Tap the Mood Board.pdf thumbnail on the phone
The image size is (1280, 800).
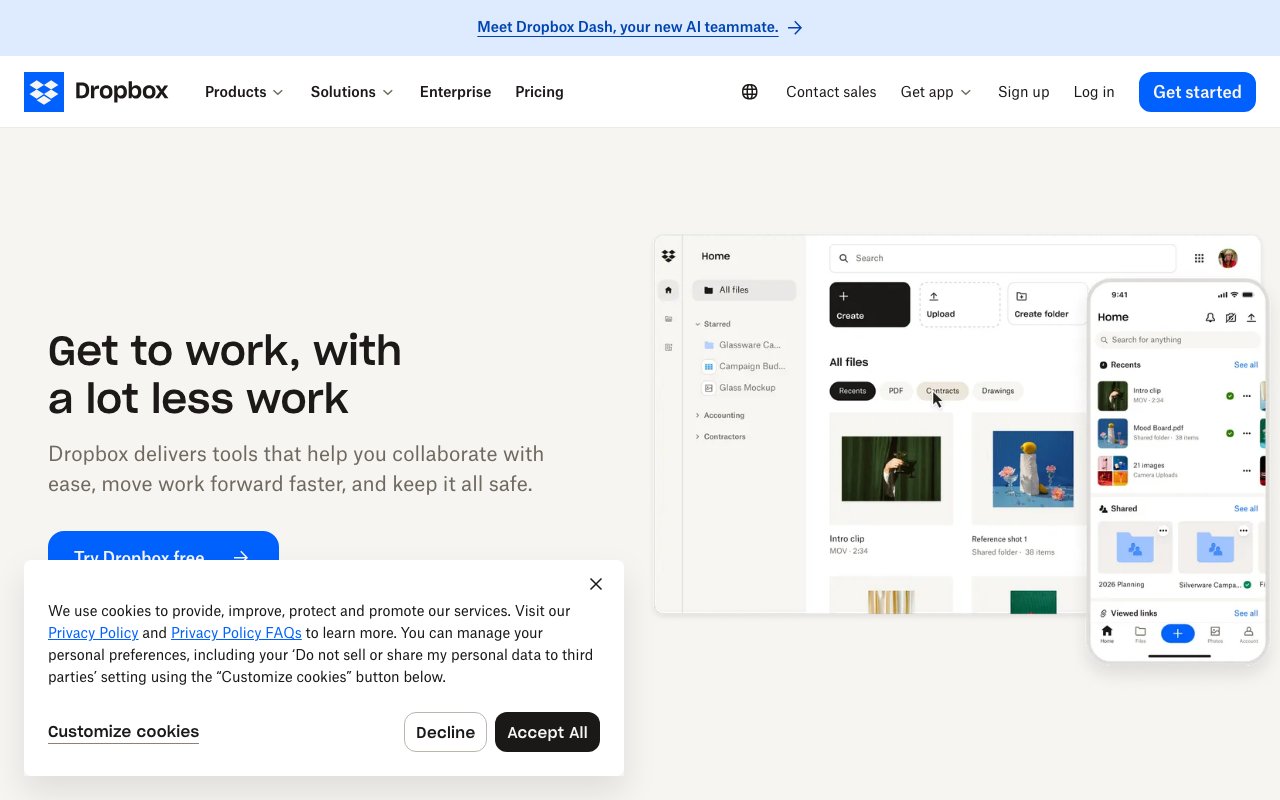1113,433
